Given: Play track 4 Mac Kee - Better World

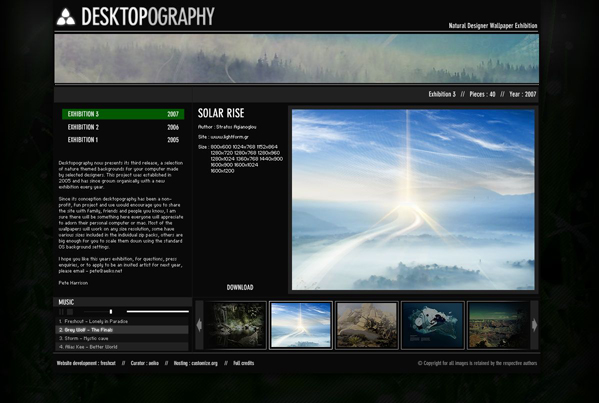Looking at the screenshot, I should point(122,347).
